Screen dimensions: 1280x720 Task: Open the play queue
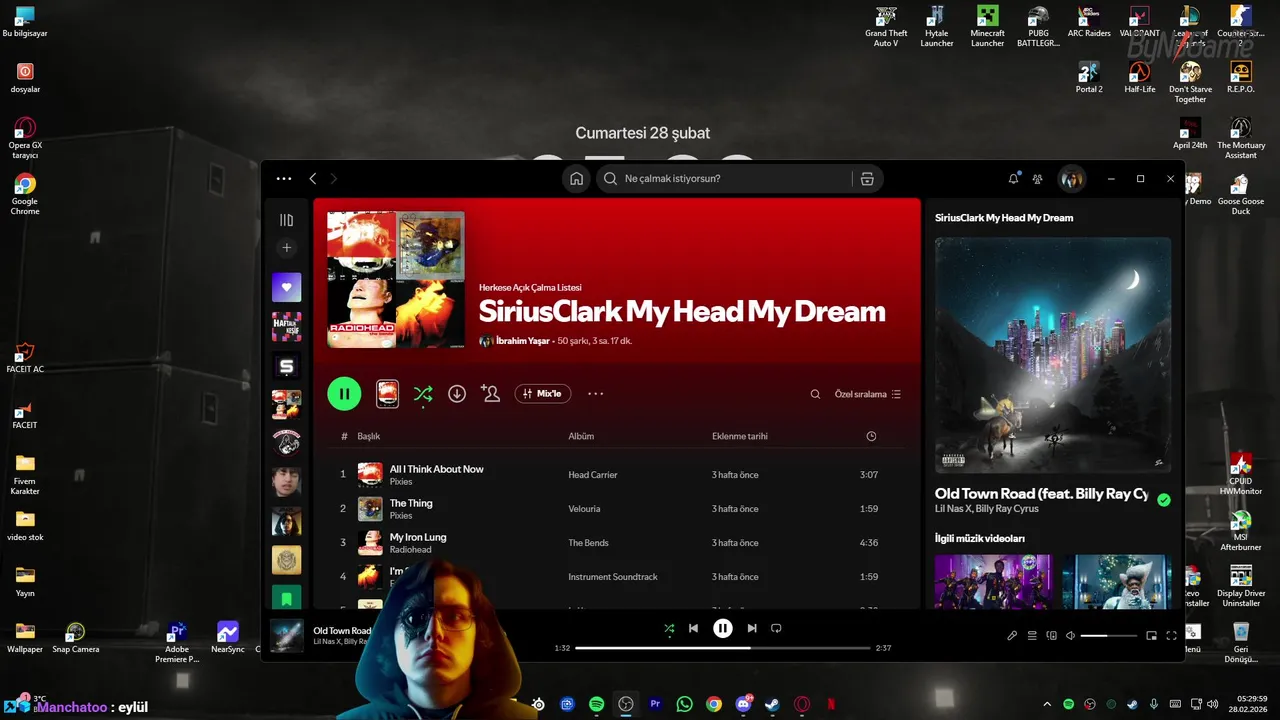1032,636
